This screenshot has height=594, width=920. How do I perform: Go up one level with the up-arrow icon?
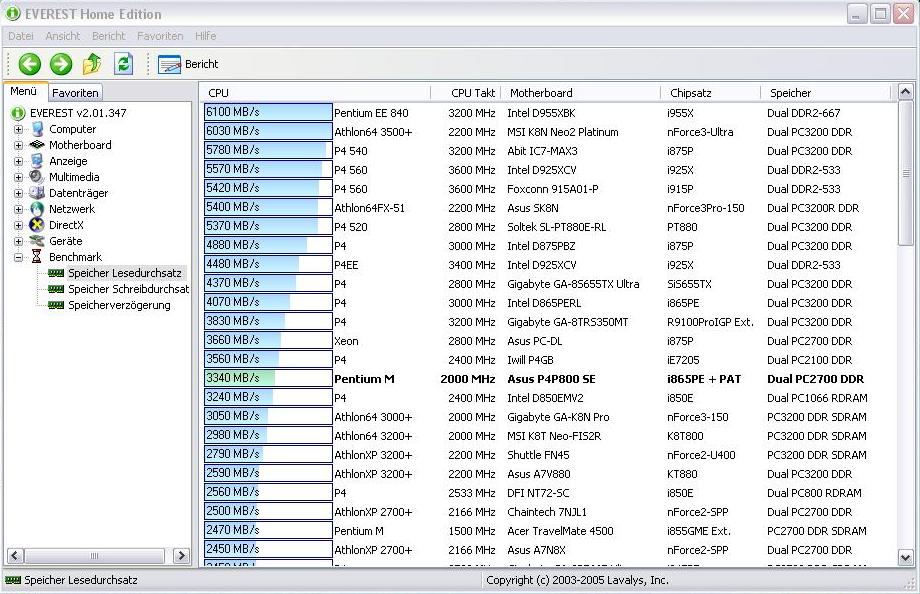(92, 64)
